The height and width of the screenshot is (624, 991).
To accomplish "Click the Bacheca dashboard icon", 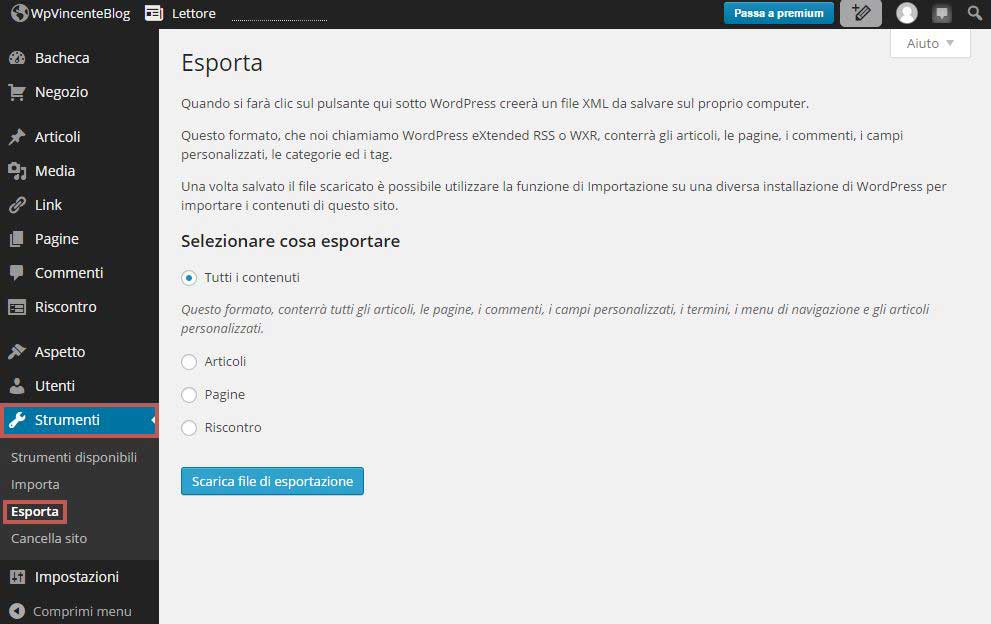I will pyautogui.click(x=17, y=58).
